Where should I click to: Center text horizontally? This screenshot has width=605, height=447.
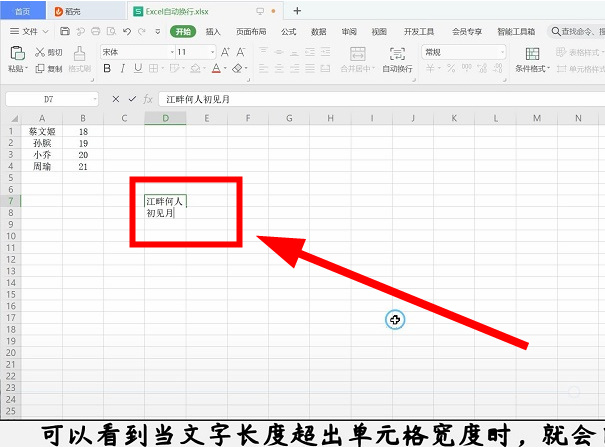click(x=279, y=68)
